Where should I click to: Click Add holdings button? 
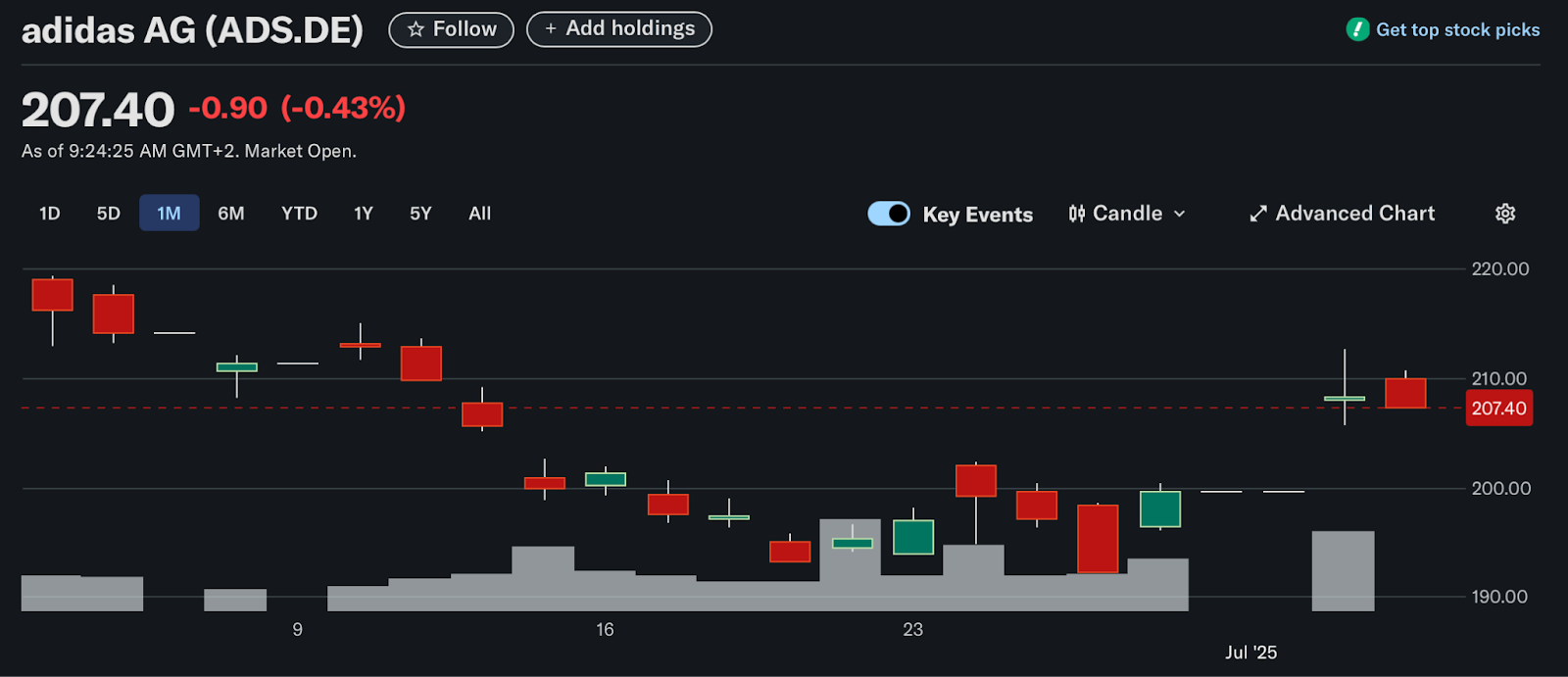pyautogui.click(x=619, y=29)
